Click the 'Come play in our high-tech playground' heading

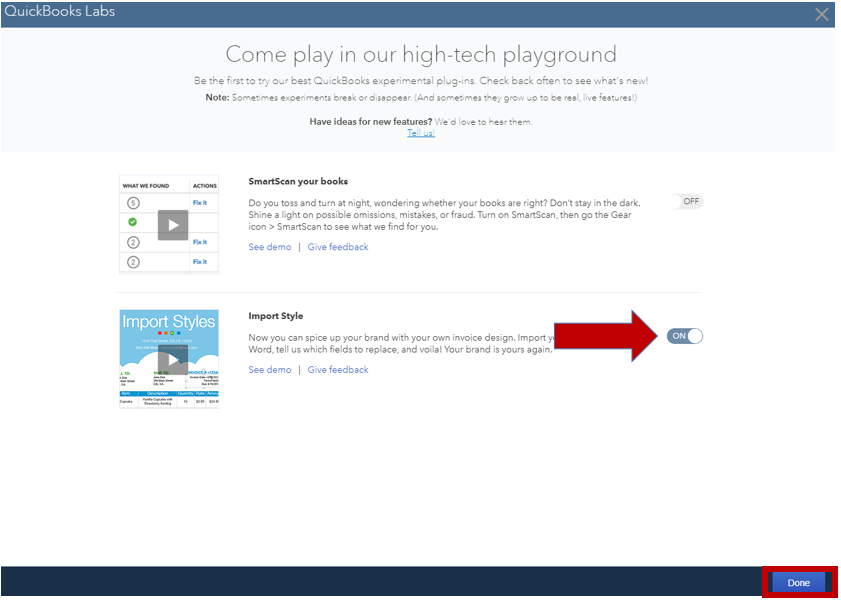(421, 55)
